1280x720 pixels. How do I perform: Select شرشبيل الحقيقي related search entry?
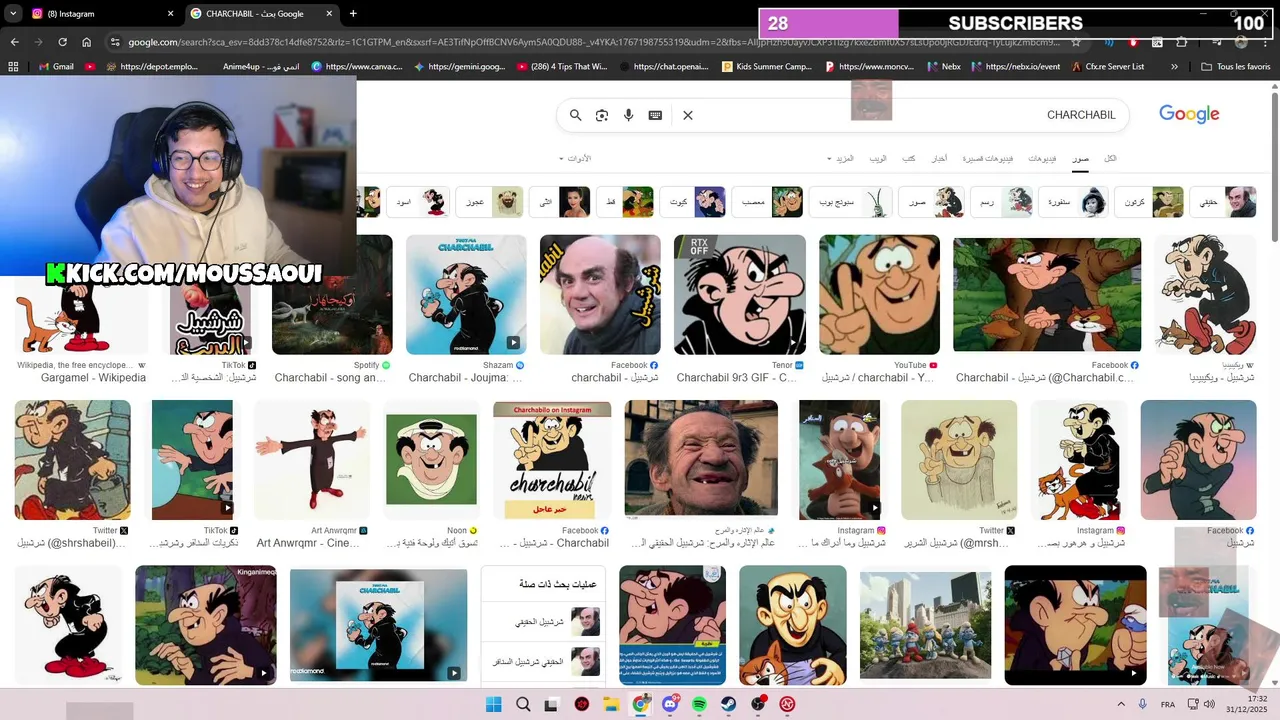(543, 622)
